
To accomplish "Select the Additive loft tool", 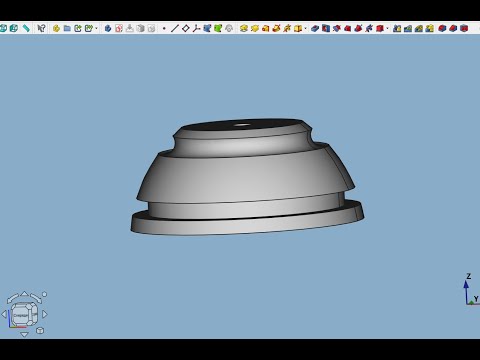I will click(x=265, y=28).
